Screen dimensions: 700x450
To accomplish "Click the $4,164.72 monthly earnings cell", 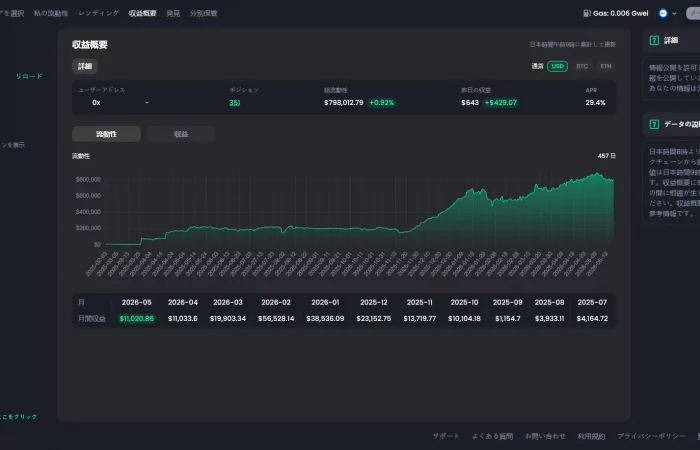I will tap(592, 318).
